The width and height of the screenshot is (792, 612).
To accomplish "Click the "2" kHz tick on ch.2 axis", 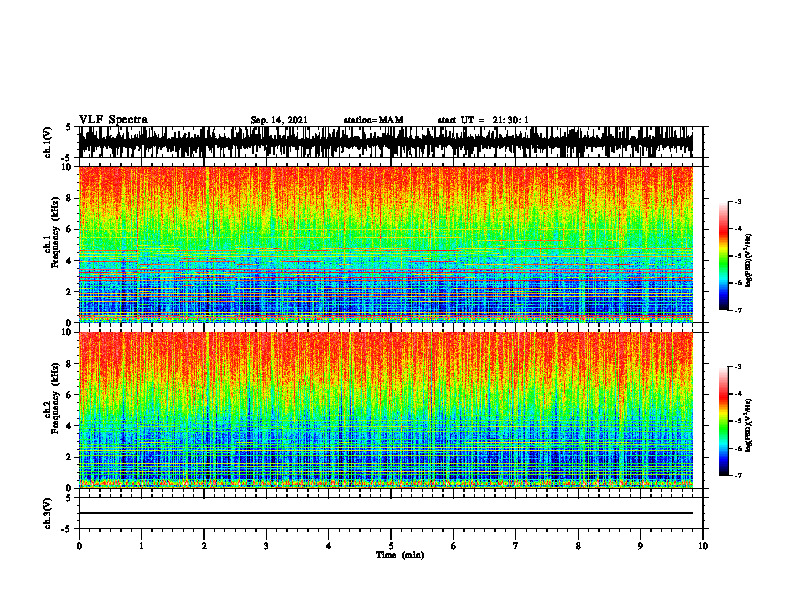I will click(70, 457).
